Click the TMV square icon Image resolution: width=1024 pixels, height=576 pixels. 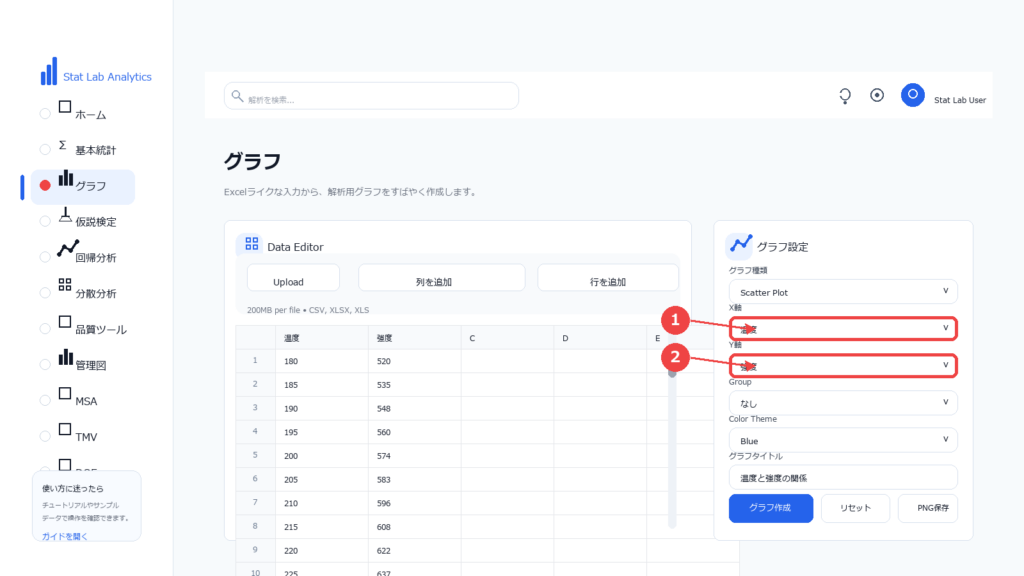(65, 429)
